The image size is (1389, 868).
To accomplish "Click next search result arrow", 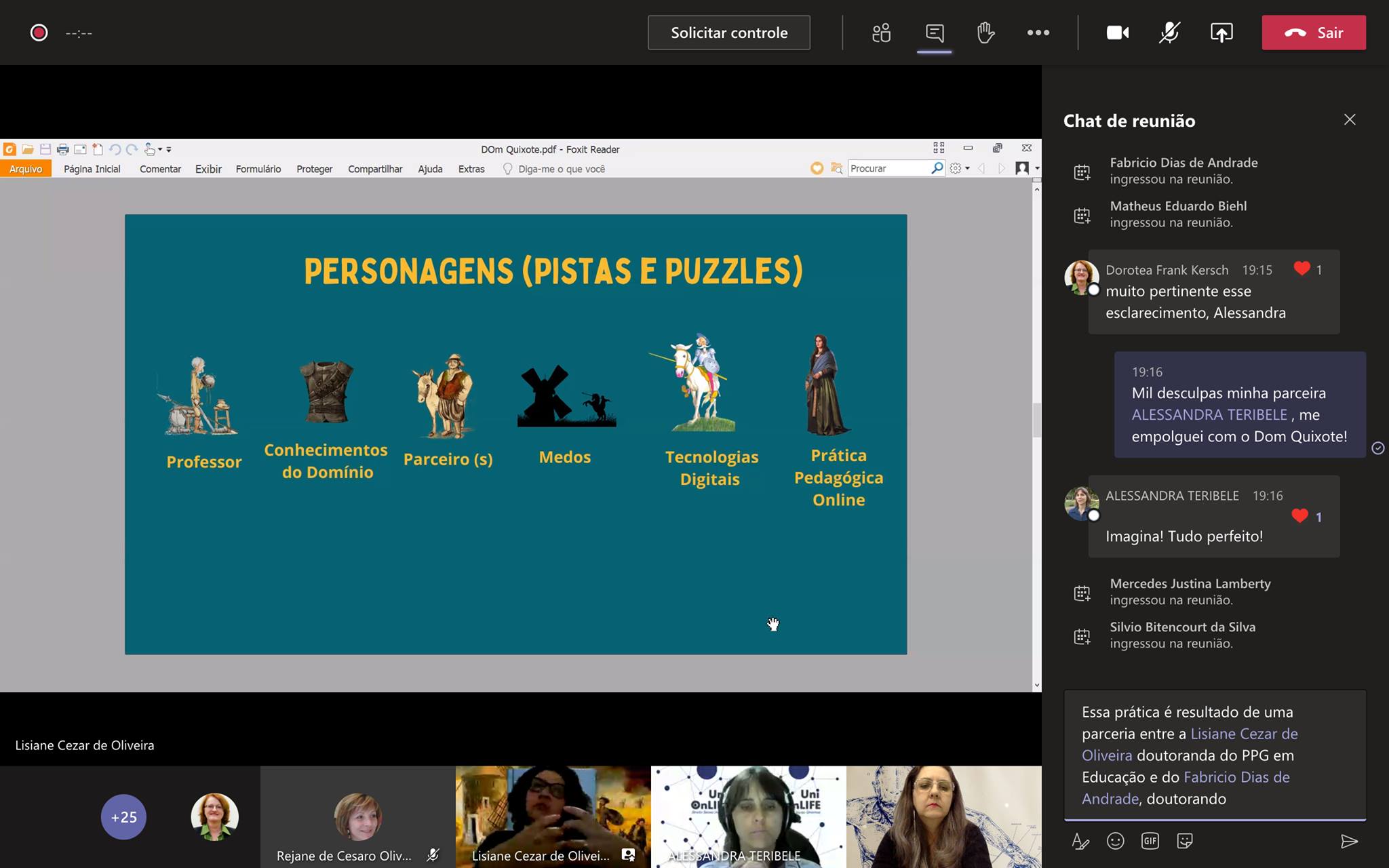I will (1002, 168).
